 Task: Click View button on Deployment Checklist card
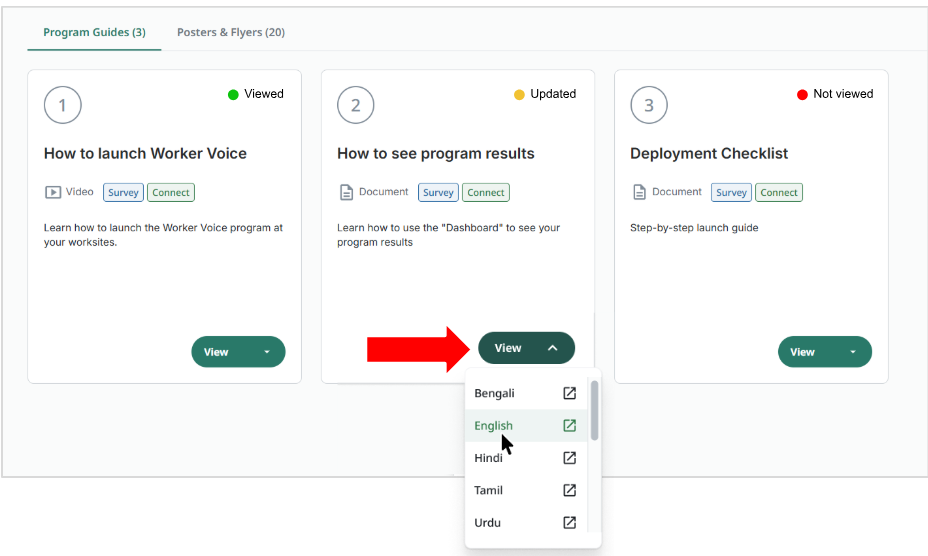pos(824,352)
